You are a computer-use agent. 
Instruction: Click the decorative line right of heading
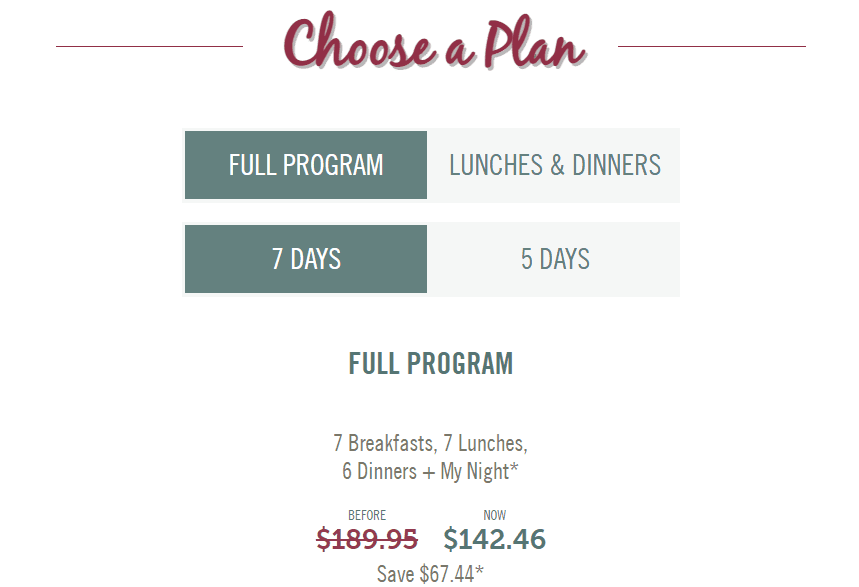click(712, 47)
